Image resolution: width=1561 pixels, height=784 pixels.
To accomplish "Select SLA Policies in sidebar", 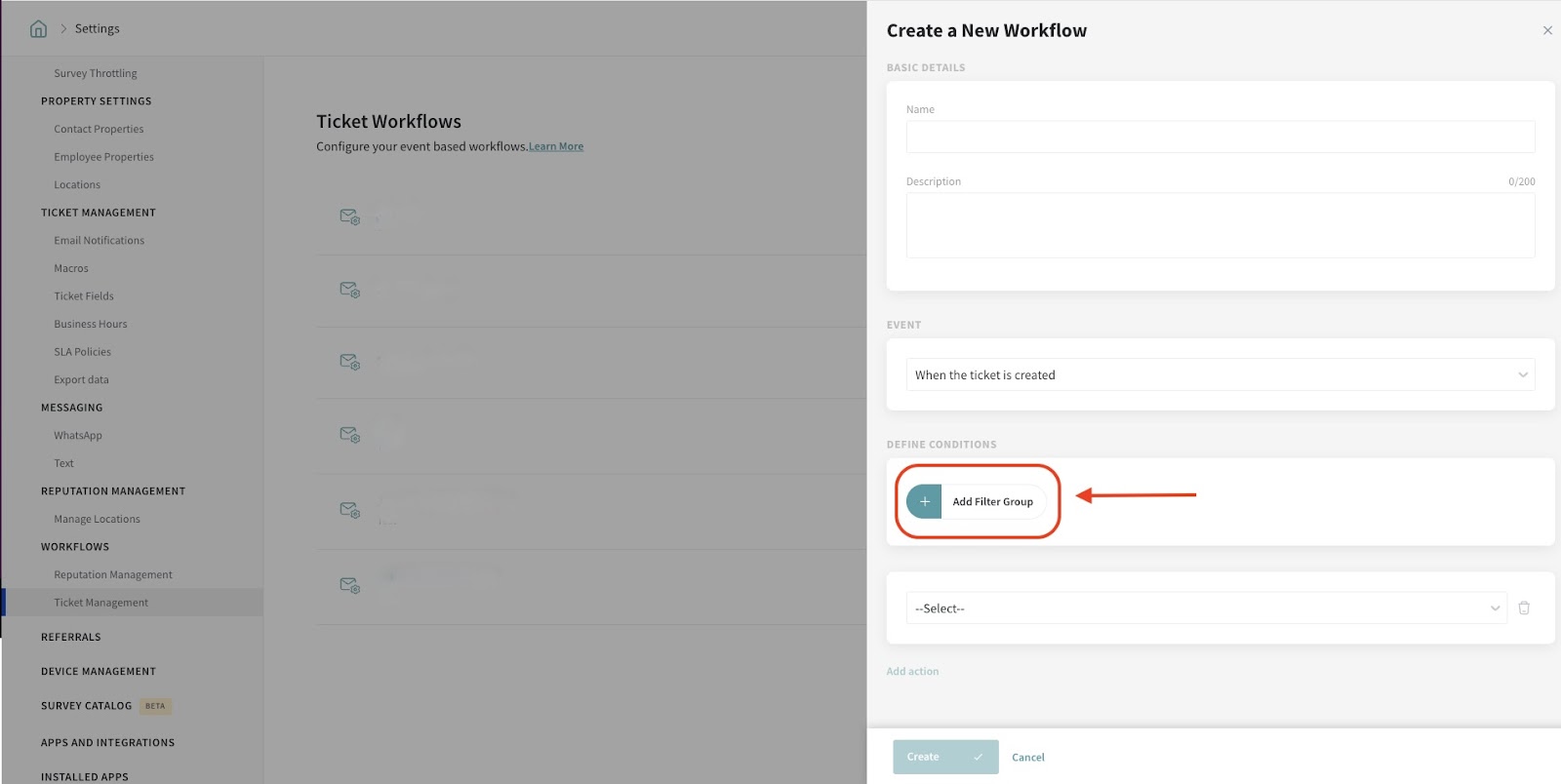I will (82, 352).
